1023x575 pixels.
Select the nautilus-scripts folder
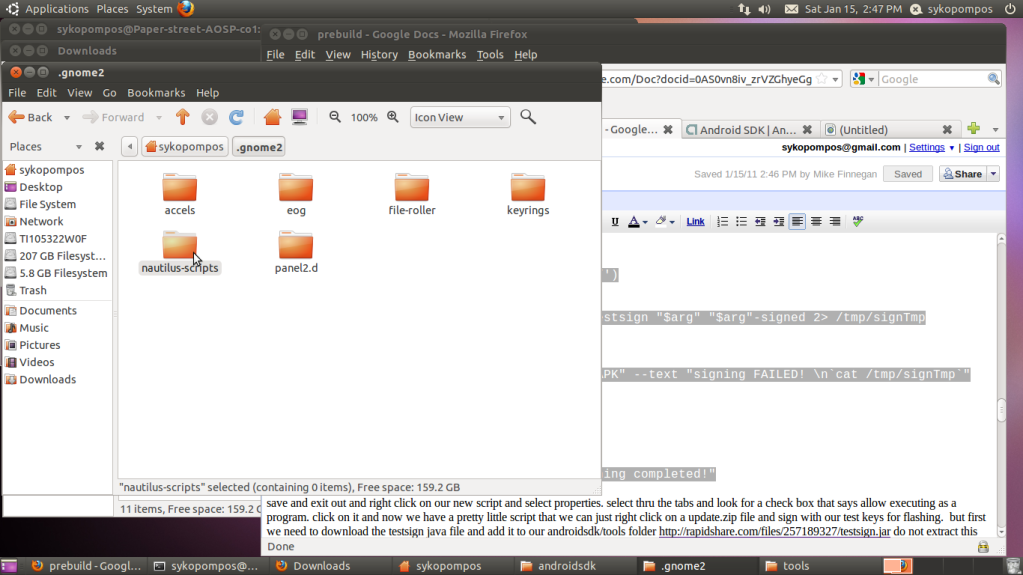pos(179,252)
